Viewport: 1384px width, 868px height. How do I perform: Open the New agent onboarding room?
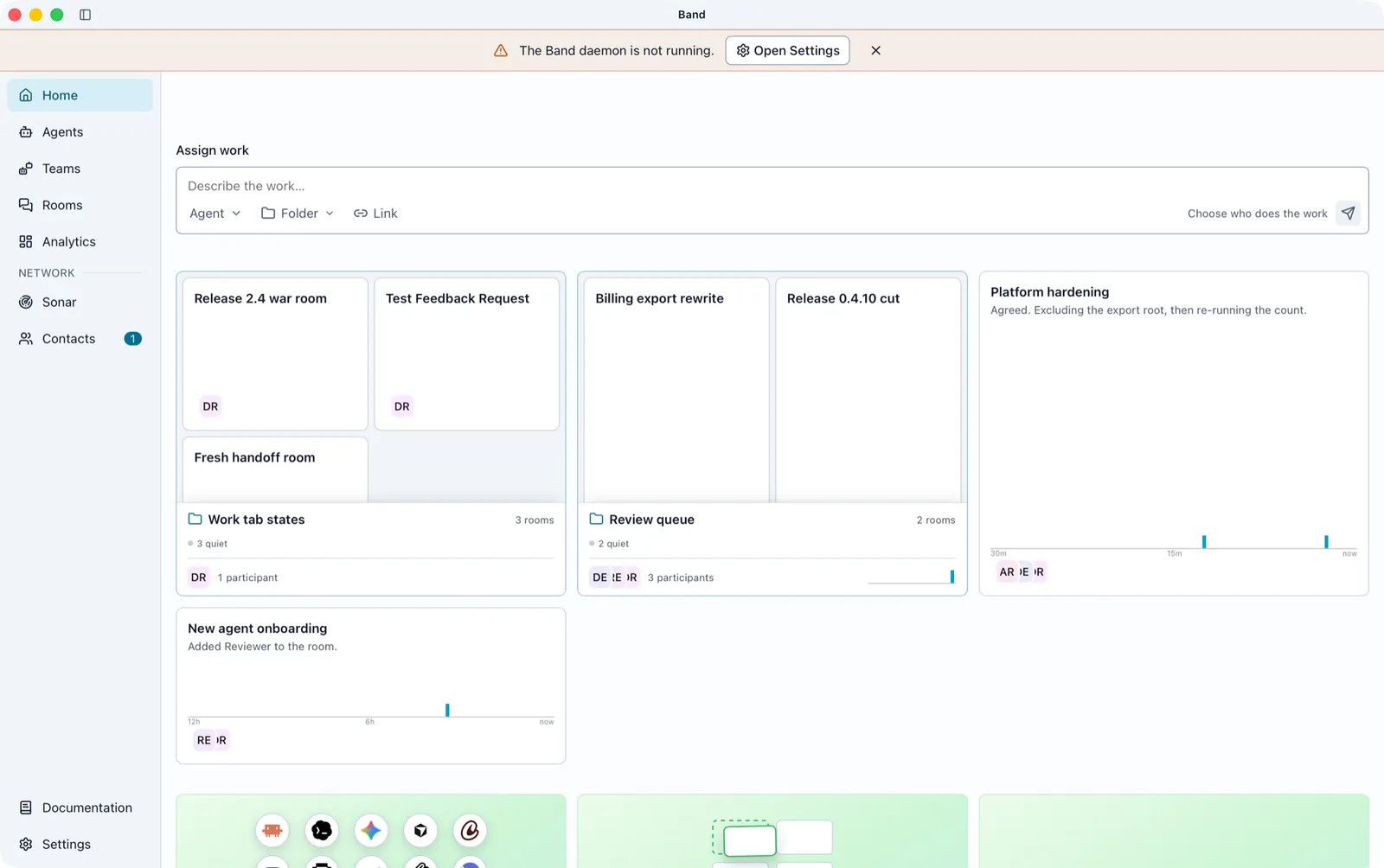pos(371,686)
